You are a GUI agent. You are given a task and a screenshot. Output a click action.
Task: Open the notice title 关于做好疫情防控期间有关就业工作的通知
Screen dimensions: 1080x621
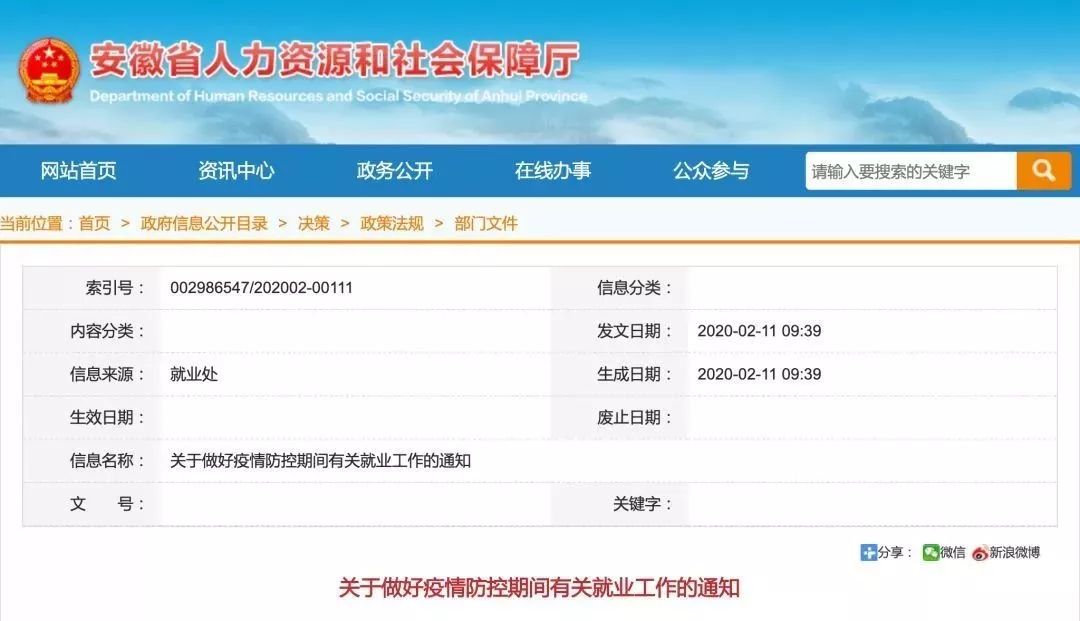(x=540, y=590)
